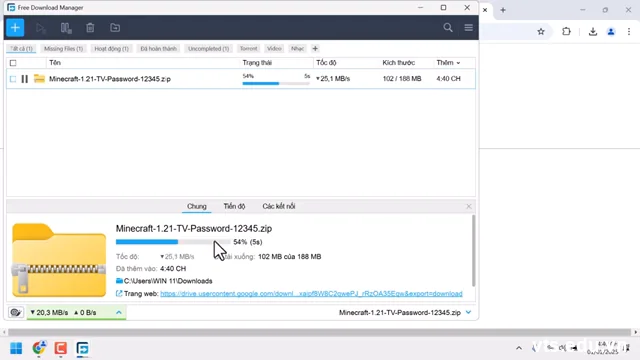Switch to the Tiến độ tab
The height and width of the screenshot is (360, 640).
[x=234, y=207]
